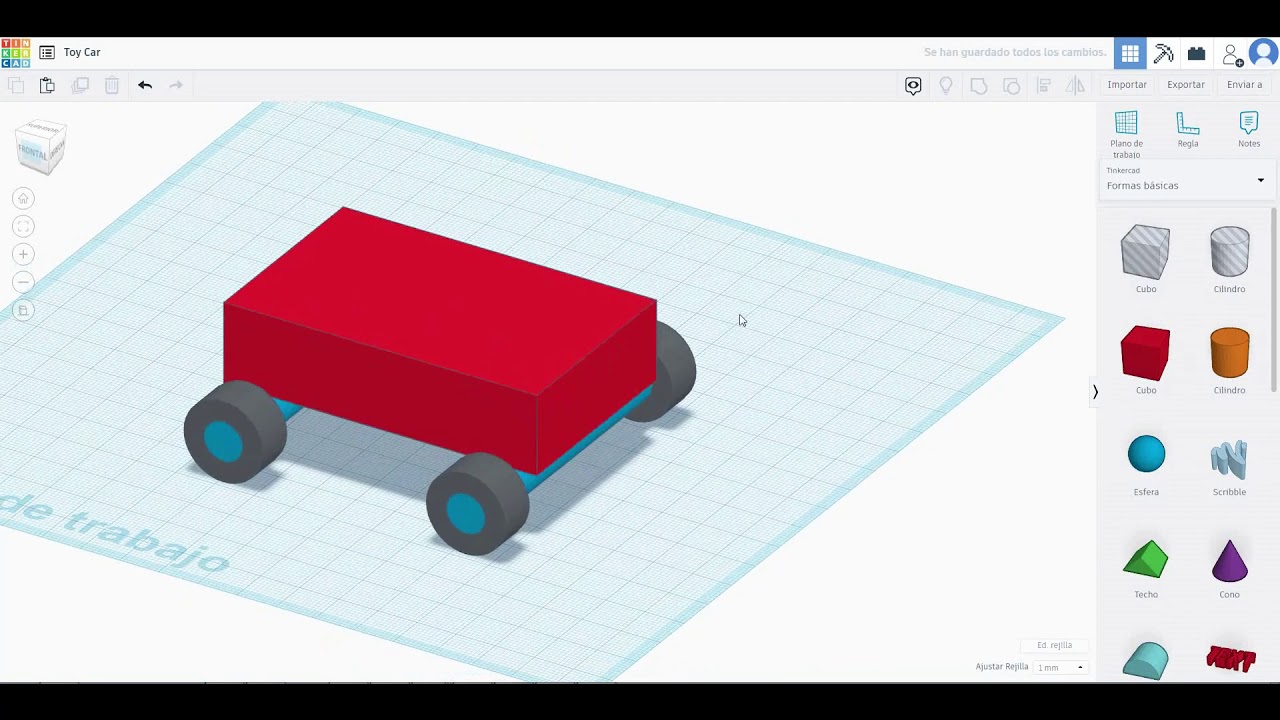Switch to the pickaxe blocks view
Viewport: 1280px width, 720px height.
tap(1163, 53)
